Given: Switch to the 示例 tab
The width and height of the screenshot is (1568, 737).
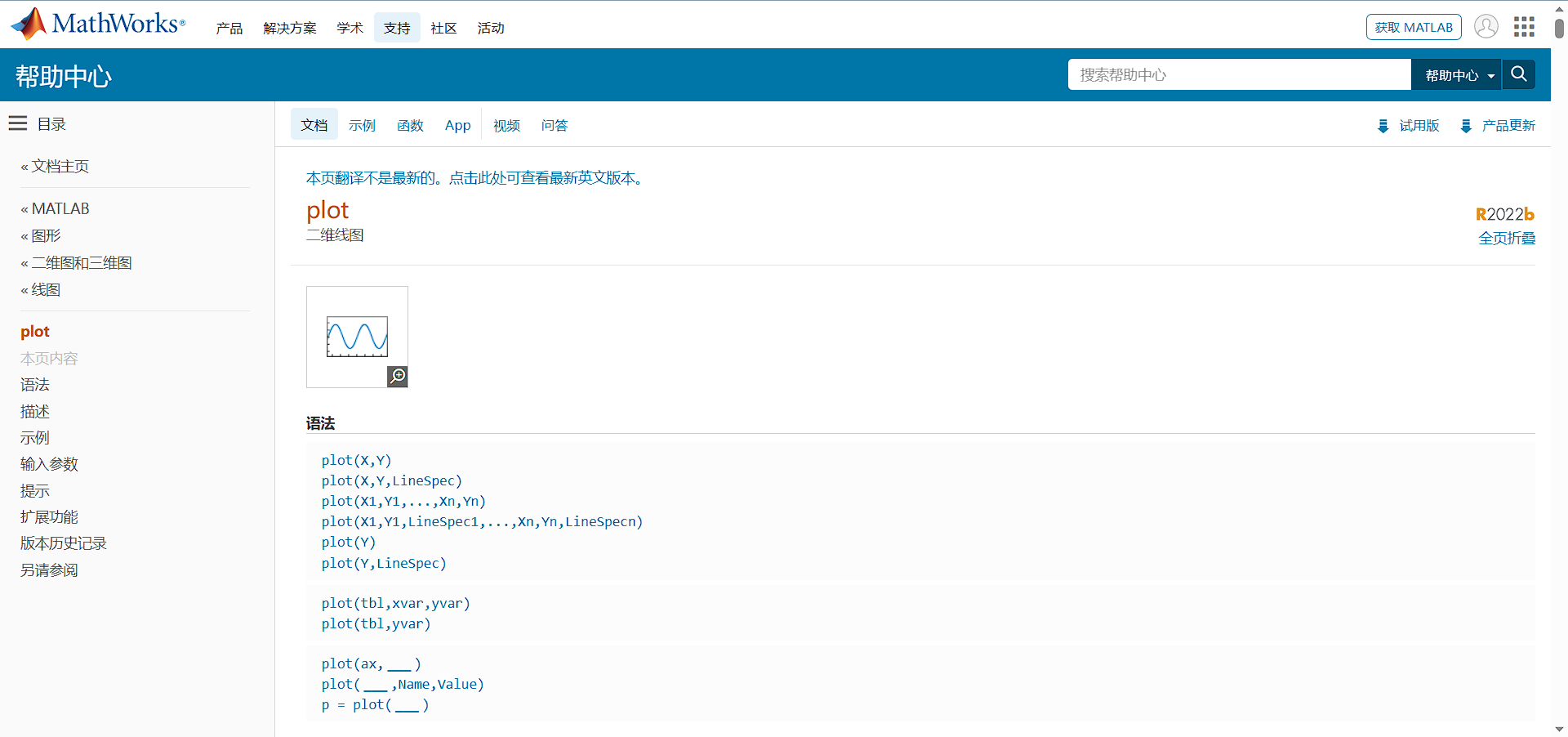Looking at the screenshot, I should pyautogui.click(x=362, y=125).
